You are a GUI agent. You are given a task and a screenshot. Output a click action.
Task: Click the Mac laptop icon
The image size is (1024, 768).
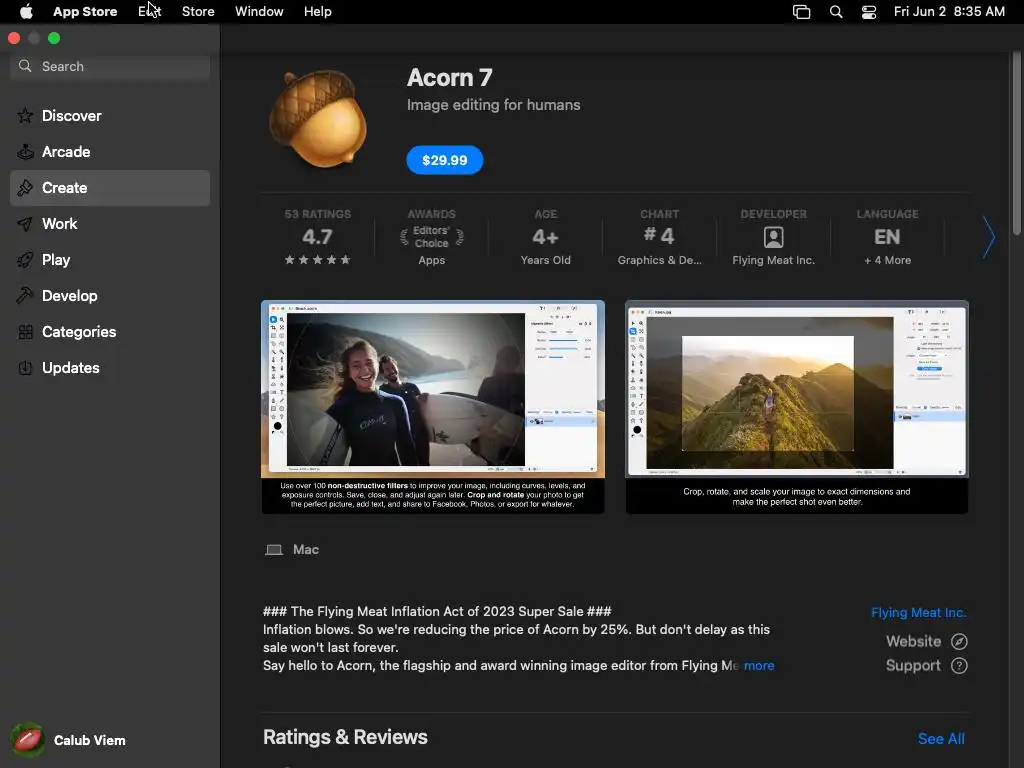tap(274, 550)
